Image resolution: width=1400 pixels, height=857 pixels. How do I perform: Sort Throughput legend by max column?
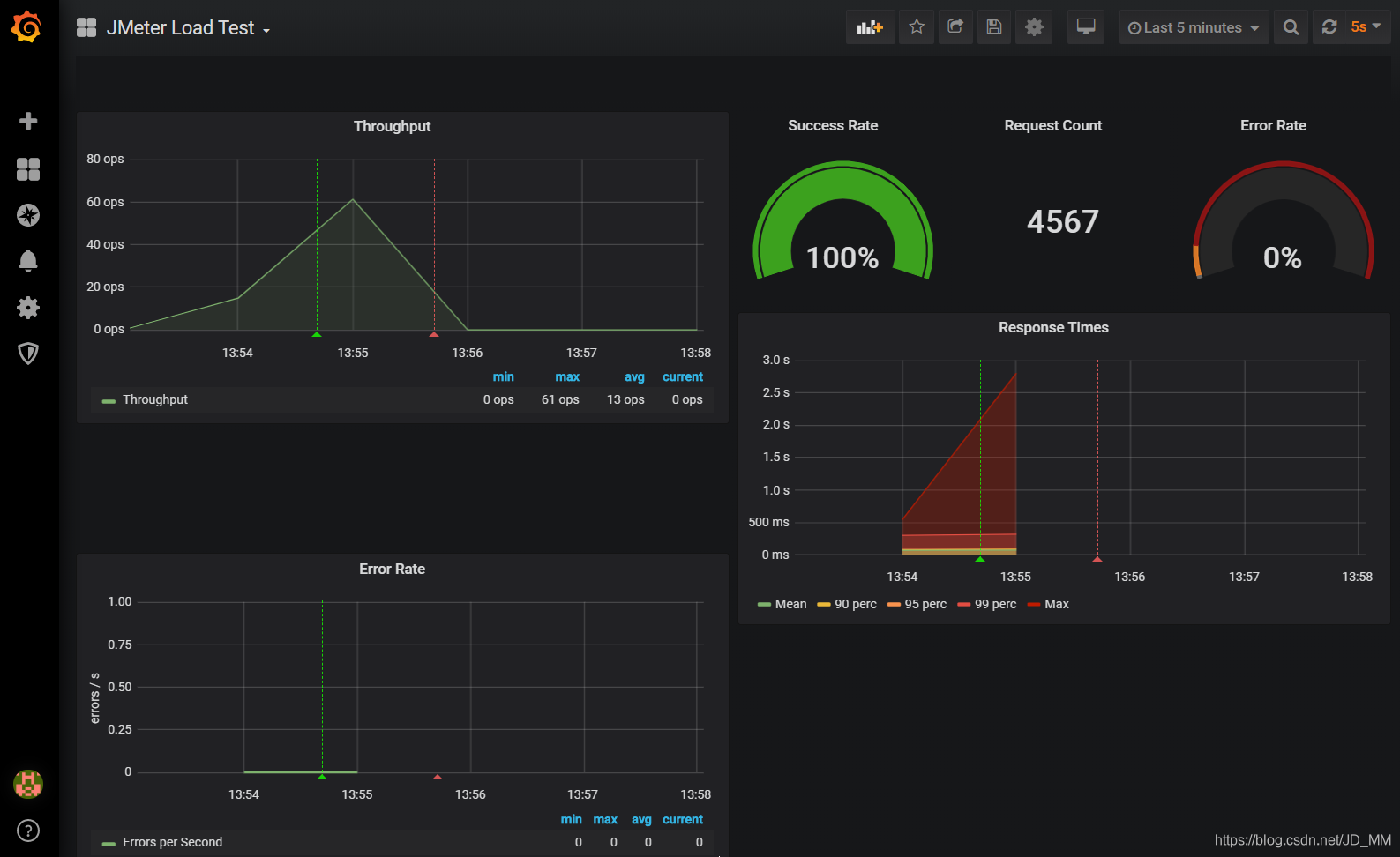point(567,376)
